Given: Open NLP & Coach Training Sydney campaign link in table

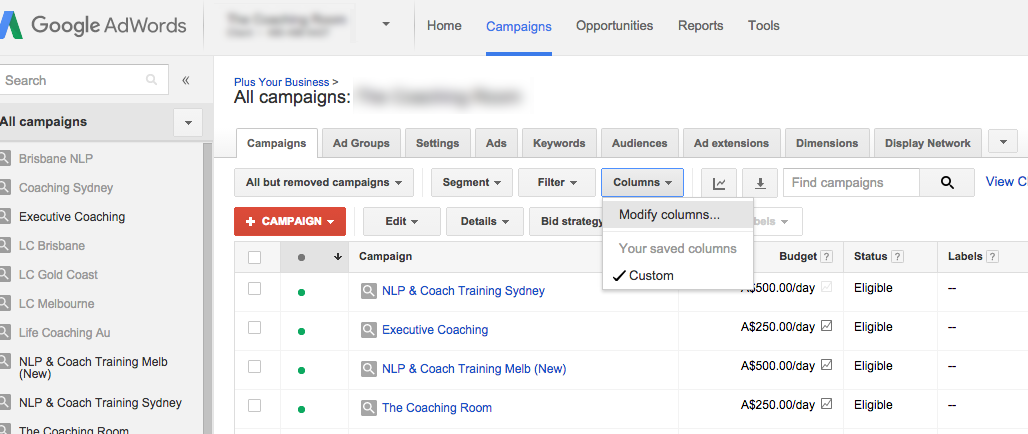Looking at the screenshot, I should click(464, 290).
